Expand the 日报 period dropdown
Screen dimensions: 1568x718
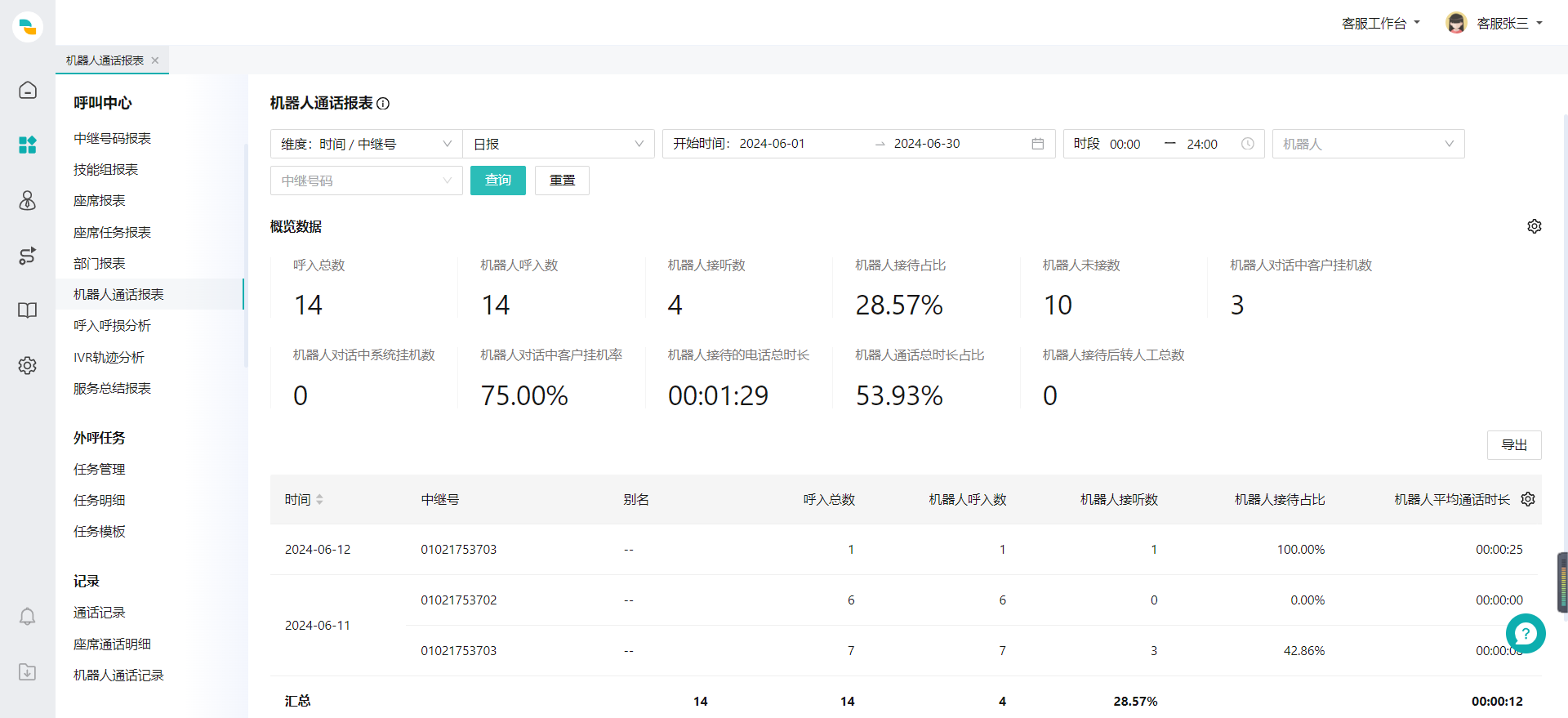(559, 144)
